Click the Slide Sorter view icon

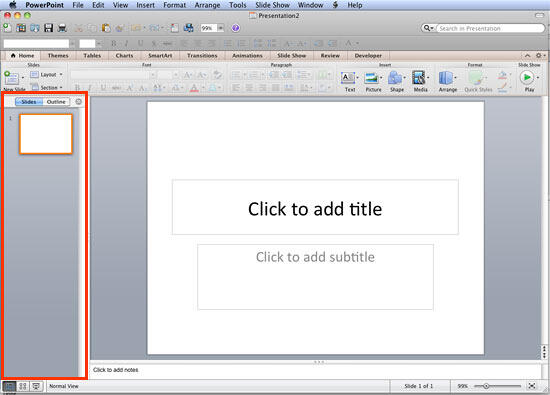[x=23, y=386]
